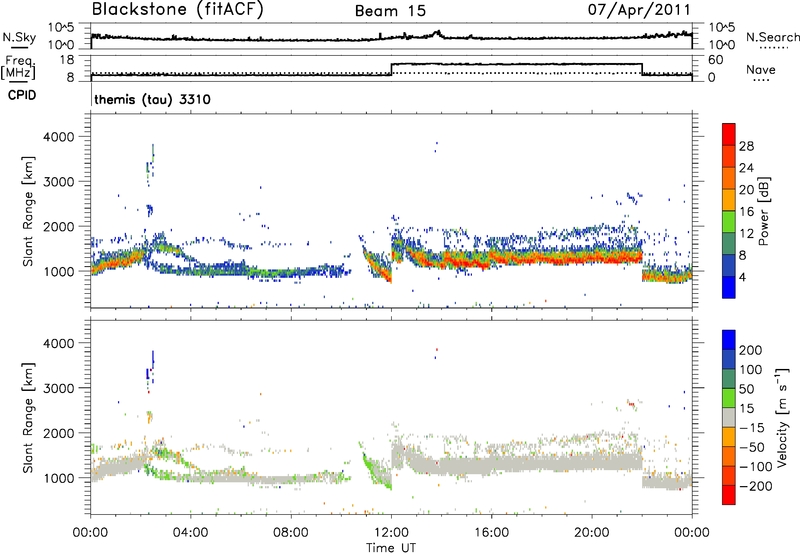The width and height of the screenshot is (800, 554).
Task: Click the date '07/Apr/2011'
Action: pyautogui.click(x=639, y=10)
